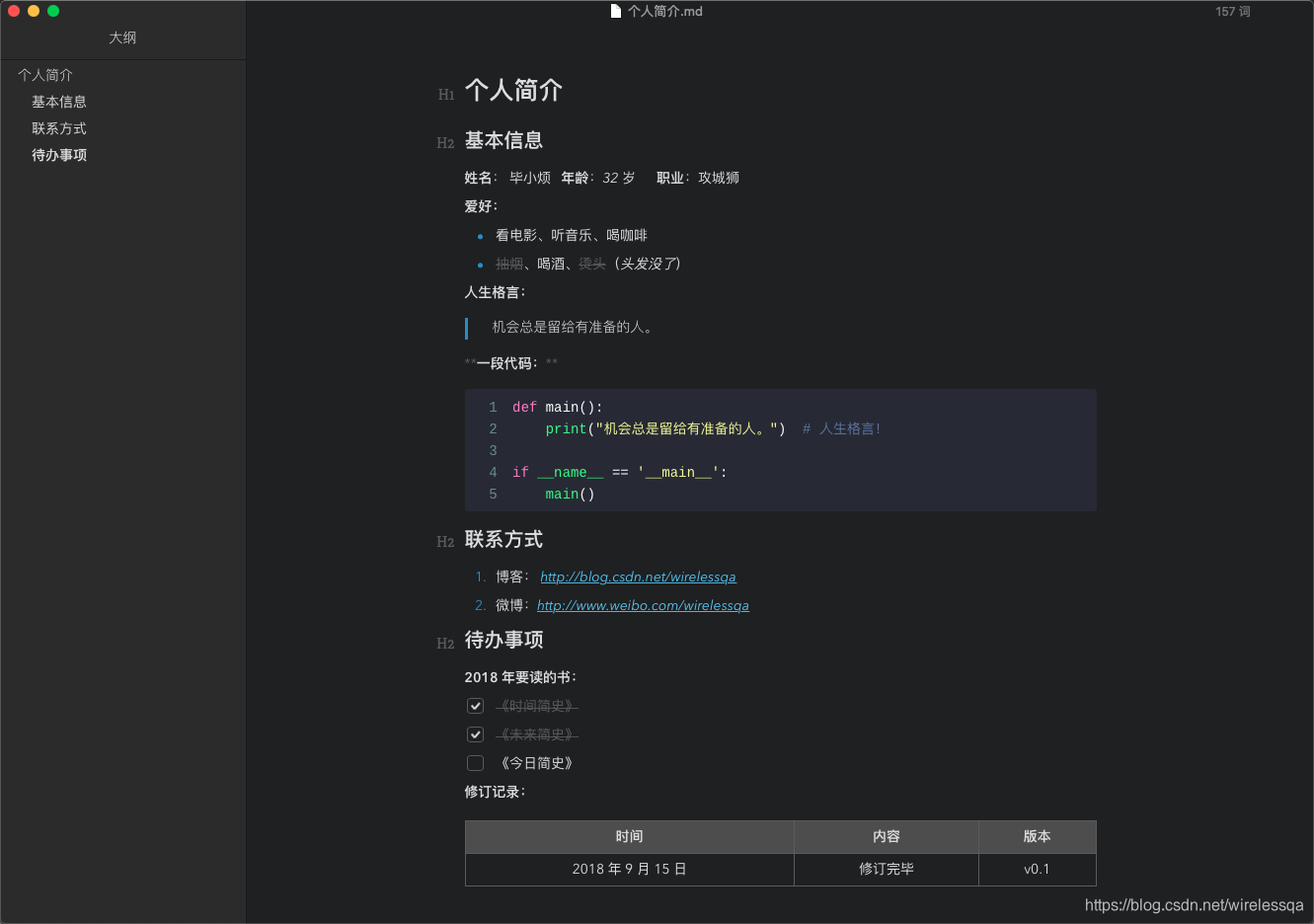Image resolution: width=1314 pixels, height=924 pixels.
Task: Select 个人简介 at the top of the outline
Action: 43,74
